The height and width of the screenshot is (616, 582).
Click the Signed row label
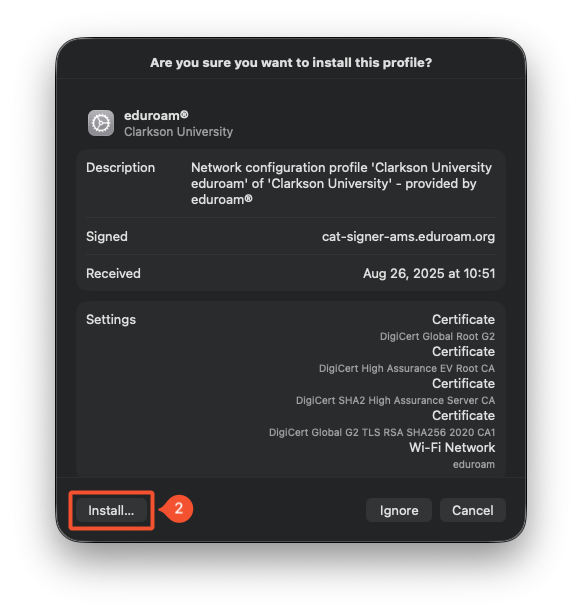107,236
